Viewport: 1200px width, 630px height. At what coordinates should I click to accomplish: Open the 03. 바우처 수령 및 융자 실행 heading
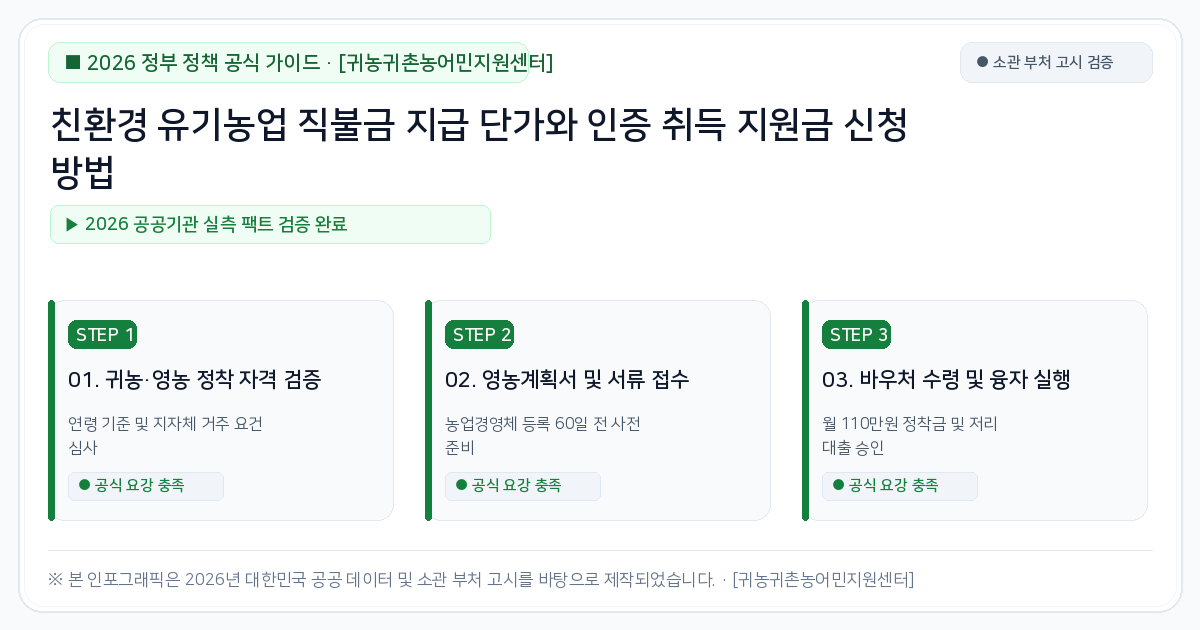(946, 380)
